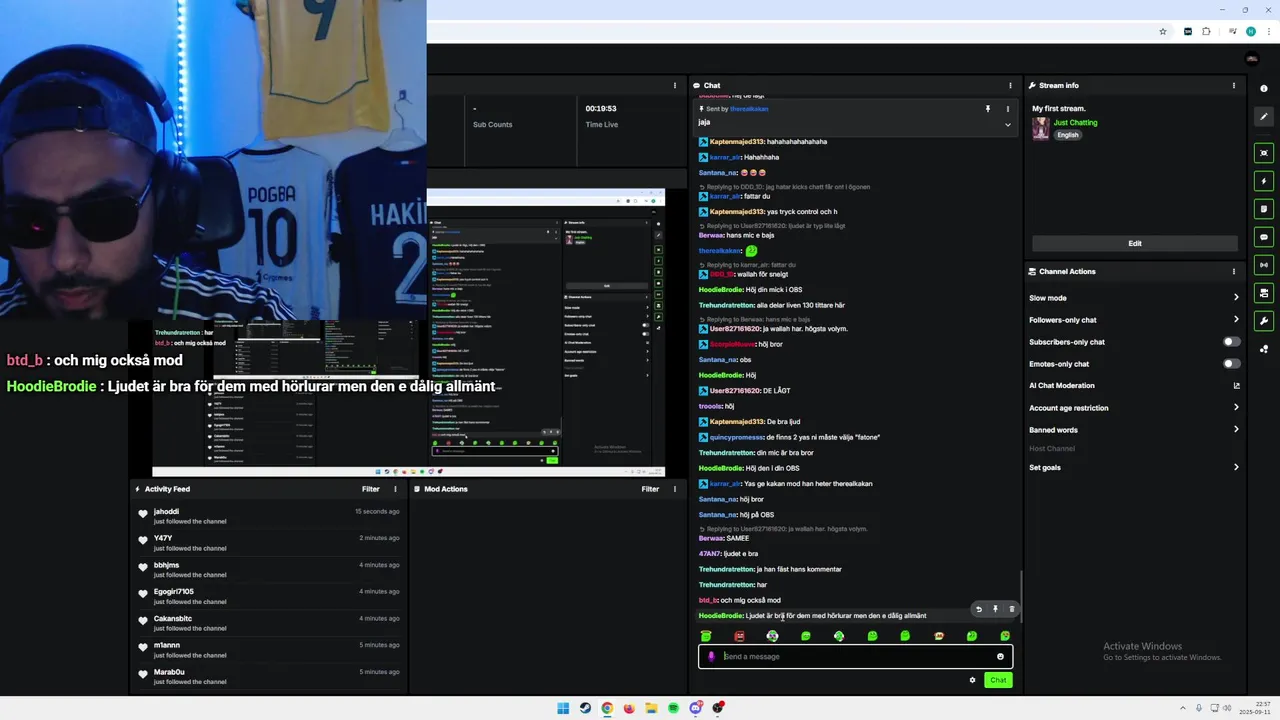The image size is (1280, 720).
Task: Click Just Chatting category thumbnail
Action: pos(1041,128)
